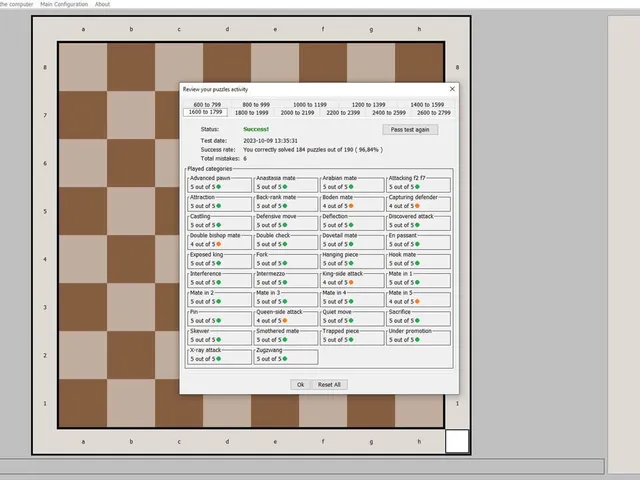Switch to the 2200 to 2399 tab
The width and height of the screenshot is (640, 480).
click(343, 113)
